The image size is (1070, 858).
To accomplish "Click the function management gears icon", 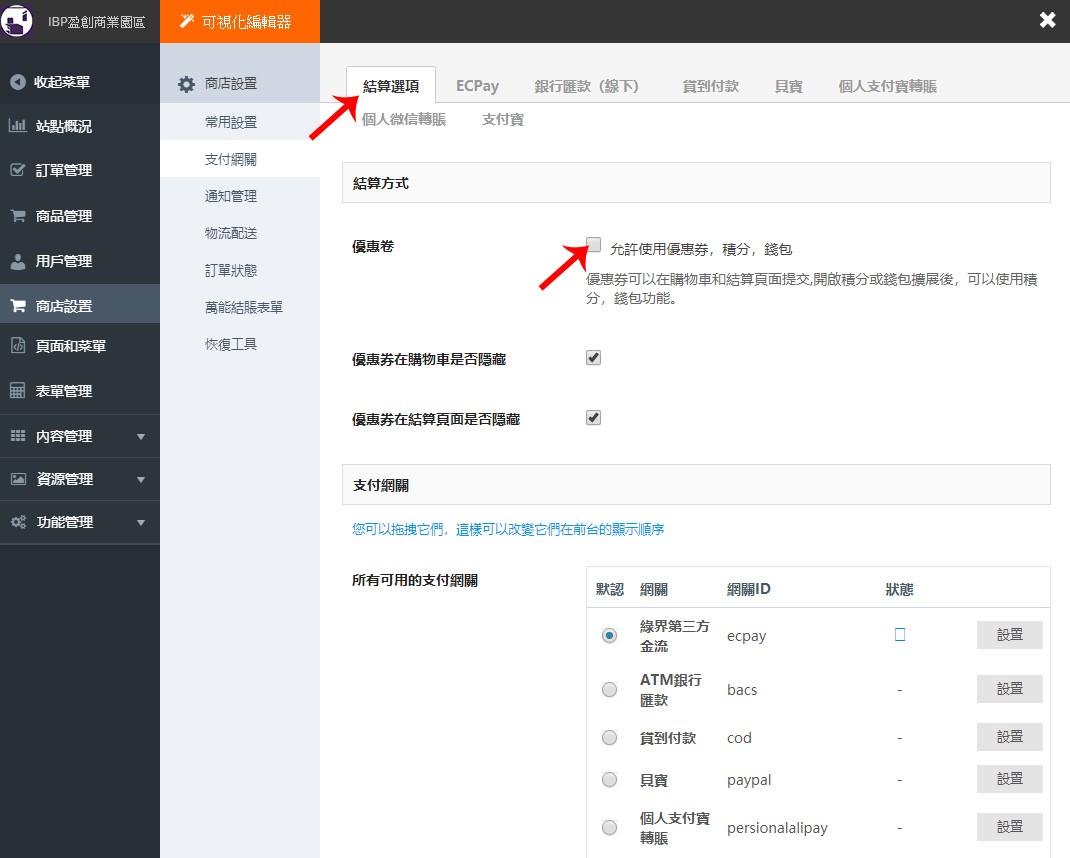I will [x=18, y=522].
